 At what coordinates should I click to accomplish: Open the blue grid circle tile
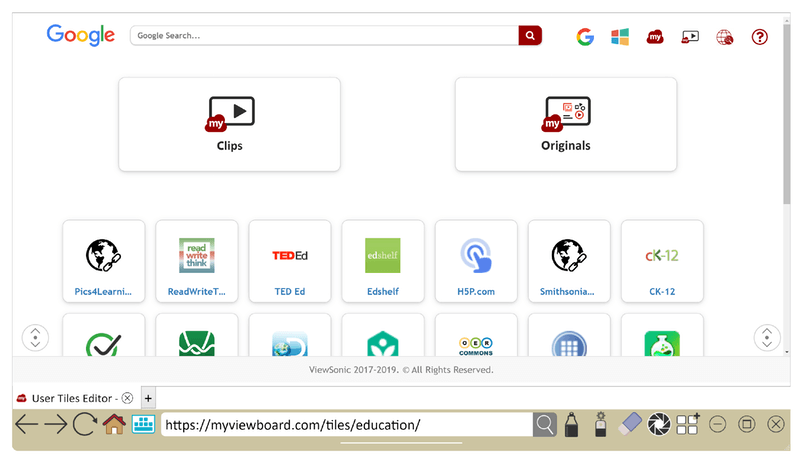(x=569, y=335)
